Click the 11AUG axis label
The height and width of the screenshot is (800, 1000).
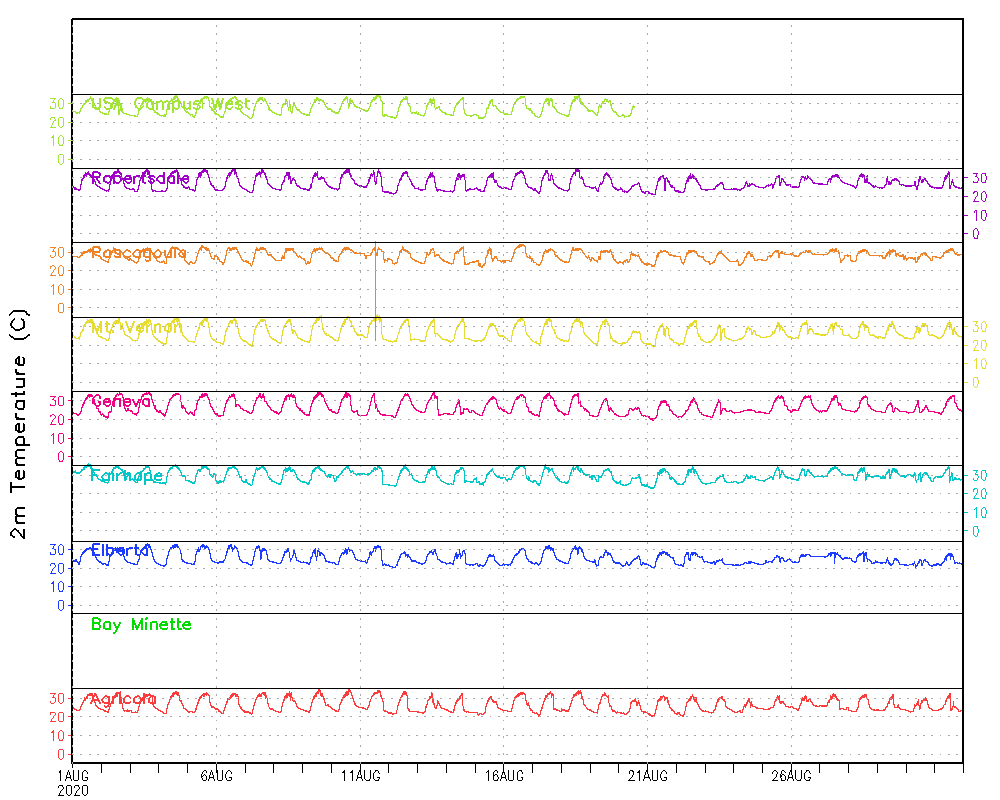(360, 776)
